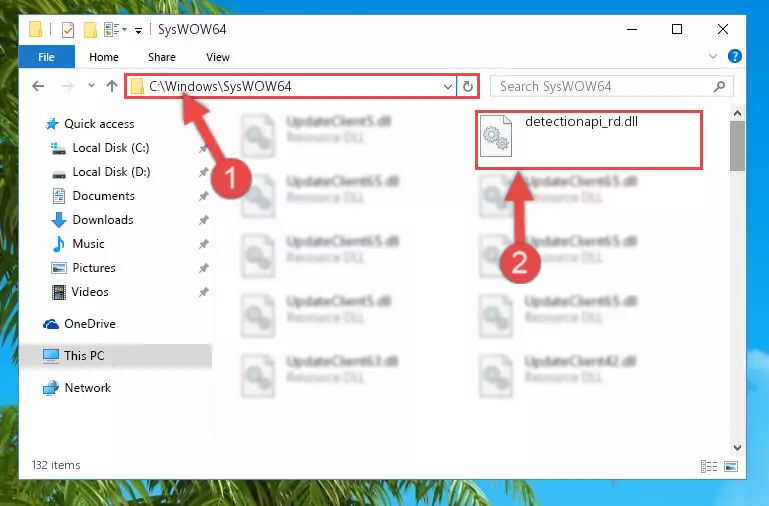Open the File menu
769x506 pixels.
point(47,57)
